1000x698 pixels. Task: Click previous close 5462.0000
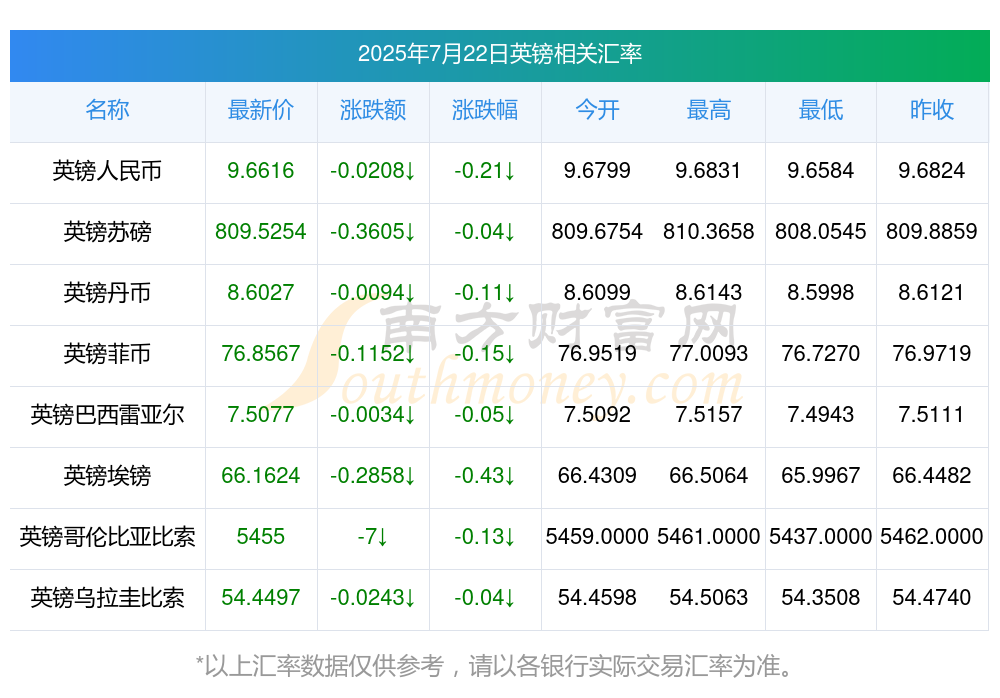click(932, 536)
